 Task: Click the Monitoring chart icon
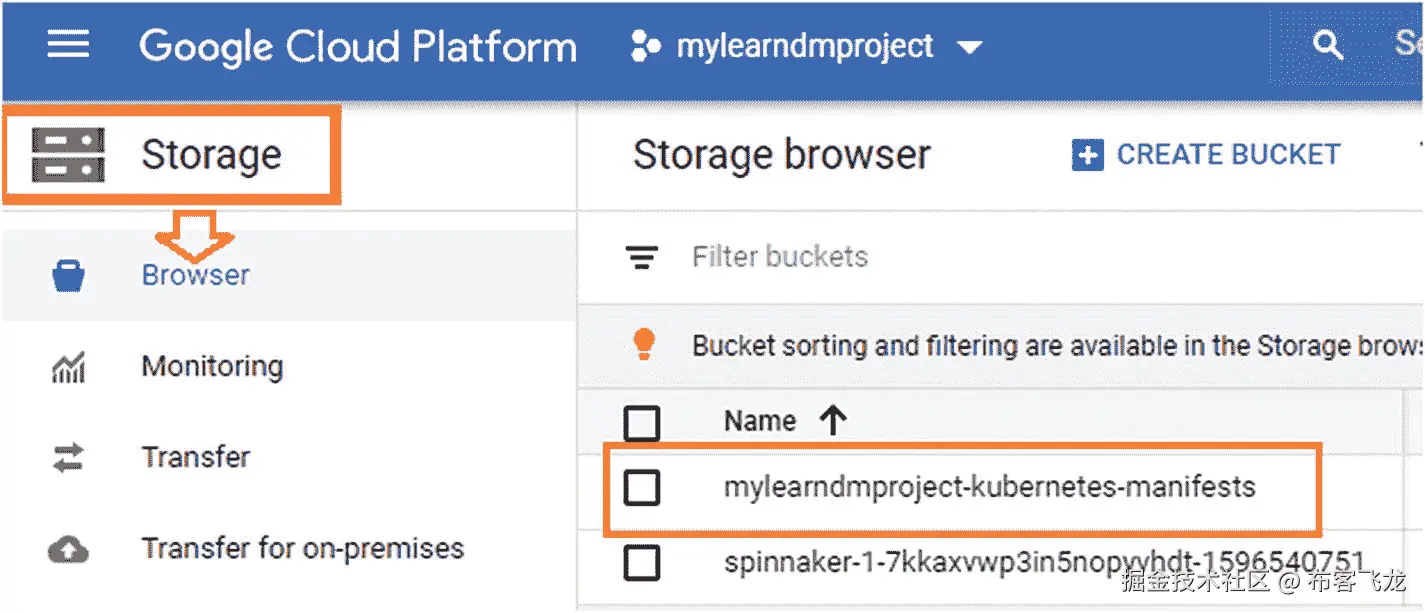[x=68, y=367]
